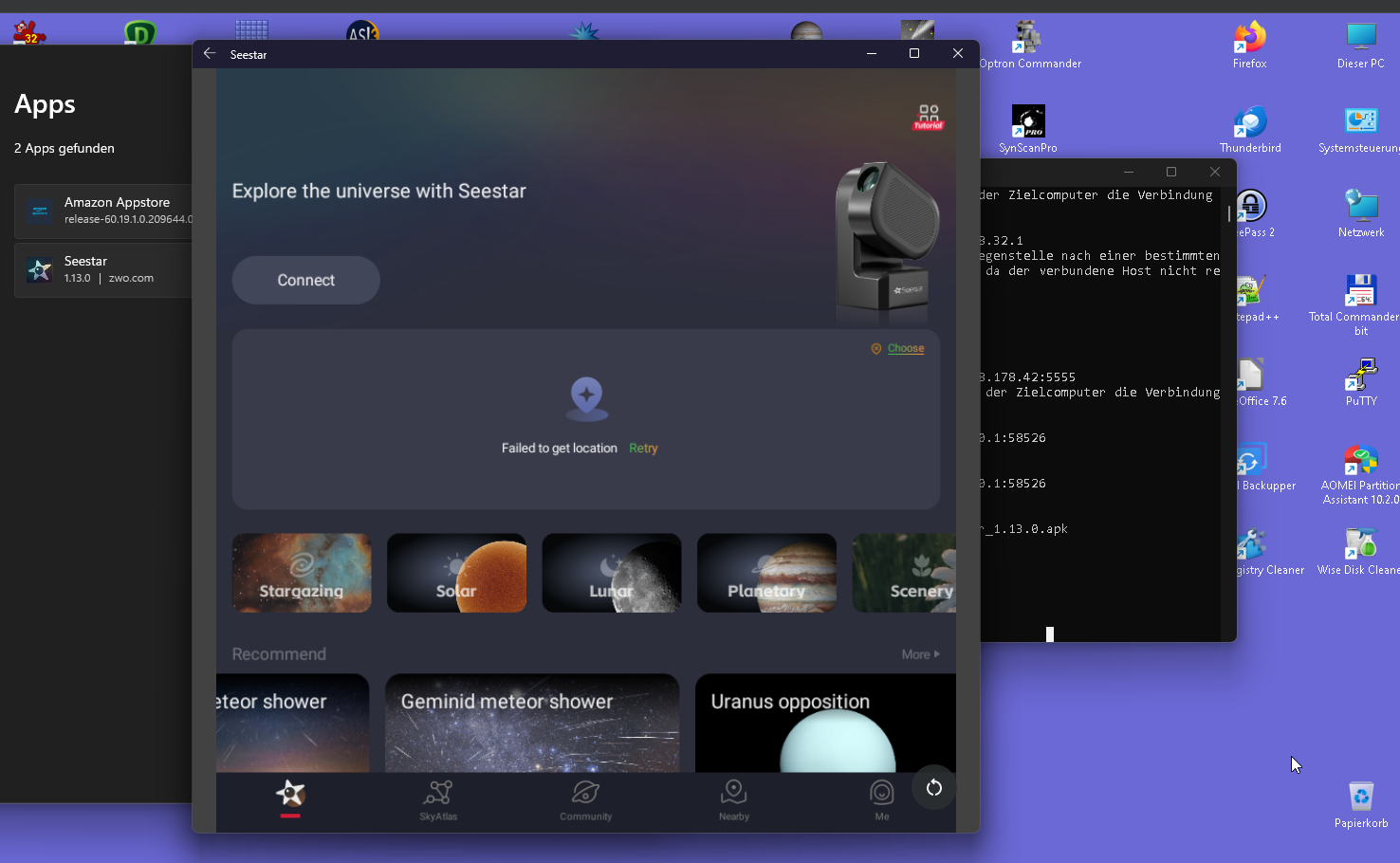
Task: Open the Notepad++ desktop icon
Action: [x=1259, y=298]
